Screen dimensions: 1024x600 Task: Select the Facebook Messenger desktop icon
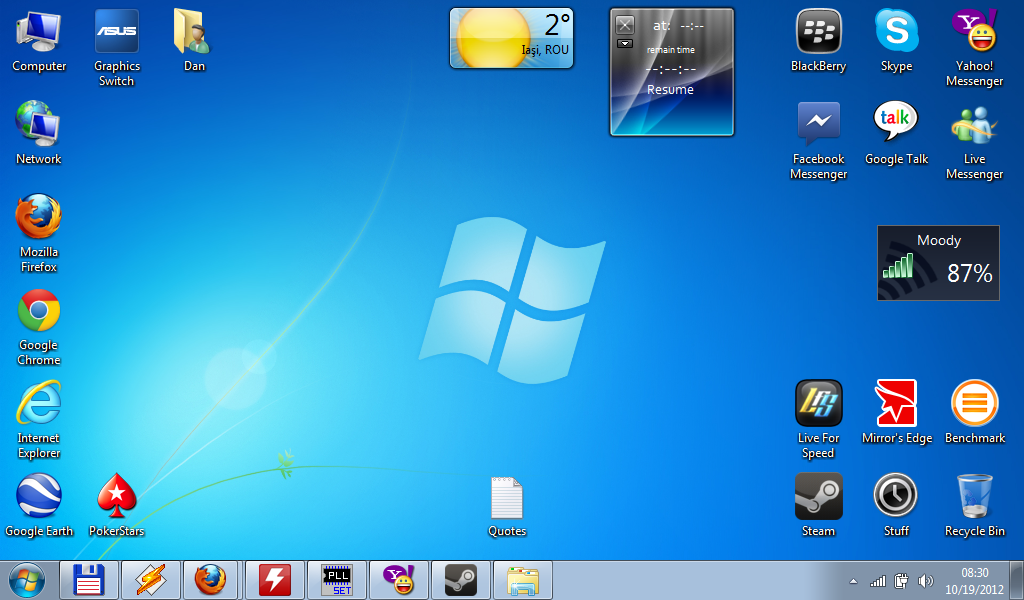[818, 140]
